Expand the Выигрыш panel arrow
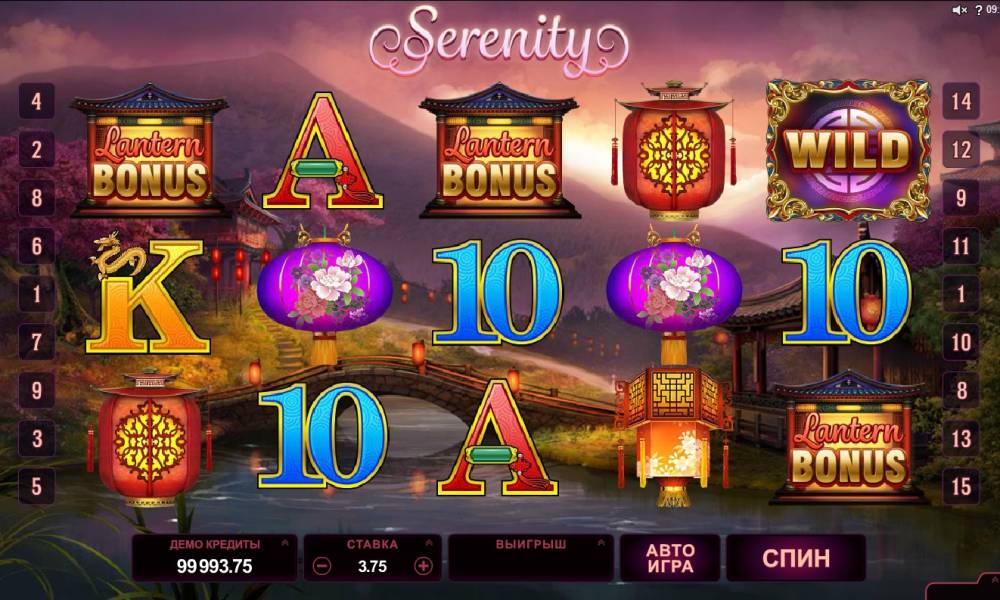The image size is (1000, 600). (601, 543)
